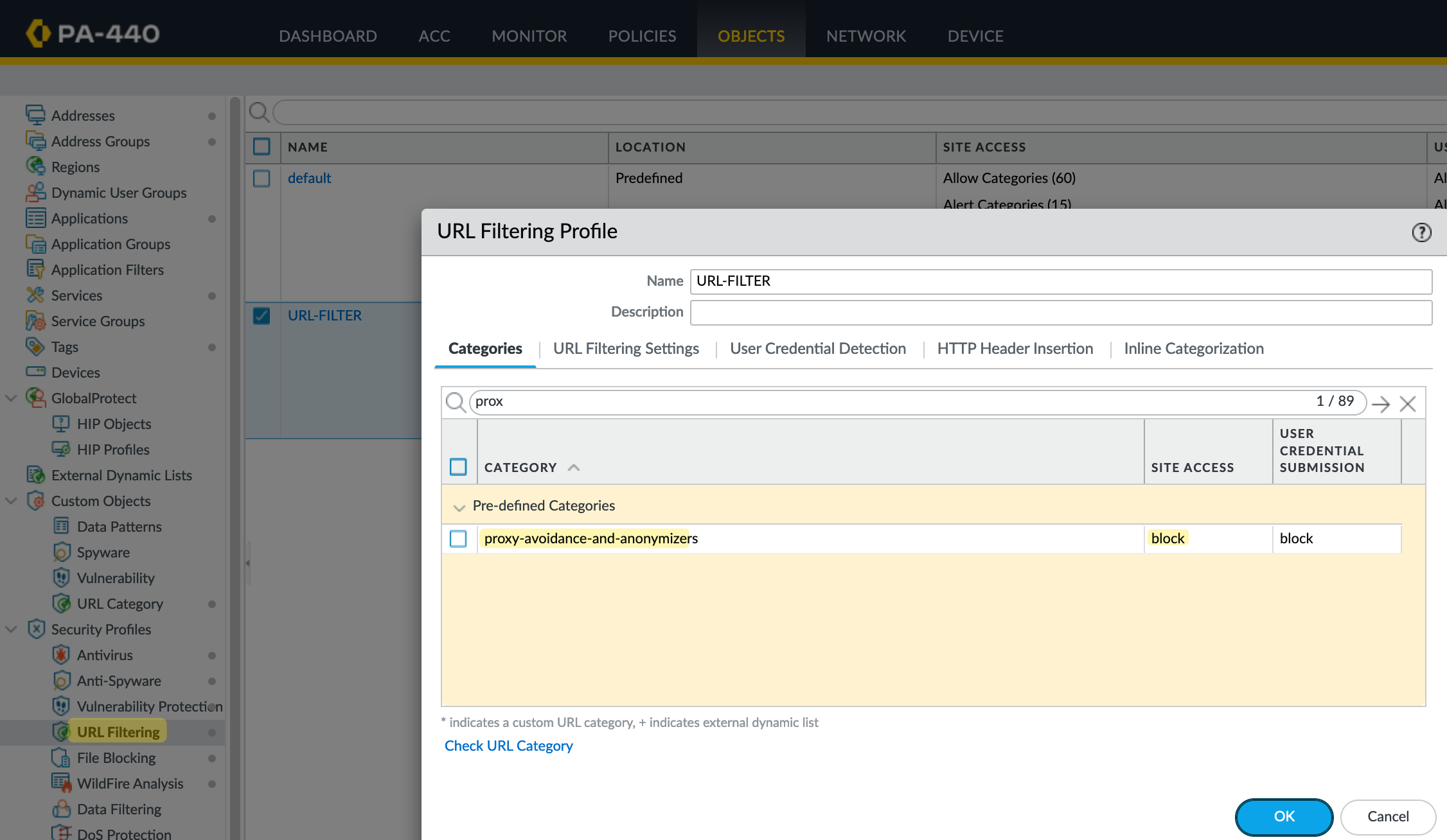Toggle the select-all Category header checkbox

458,467
